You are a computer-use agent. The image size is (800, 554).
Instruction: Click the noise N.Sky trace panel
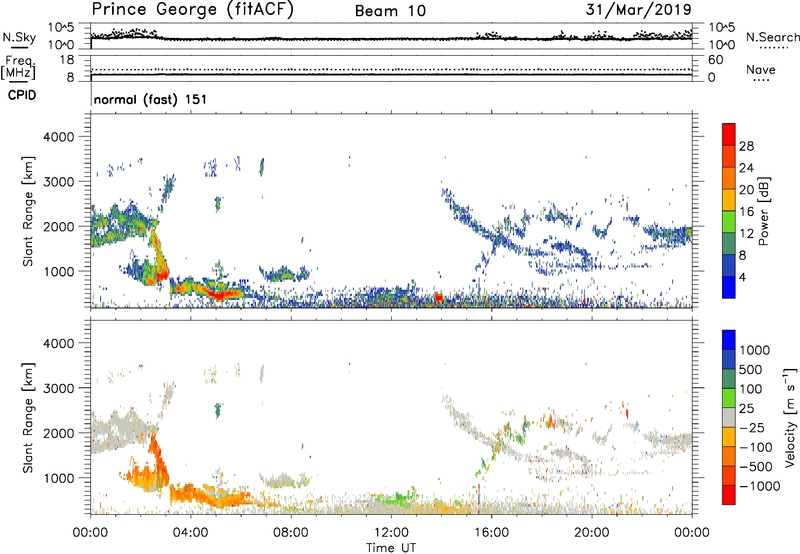(x=391, y=36)
